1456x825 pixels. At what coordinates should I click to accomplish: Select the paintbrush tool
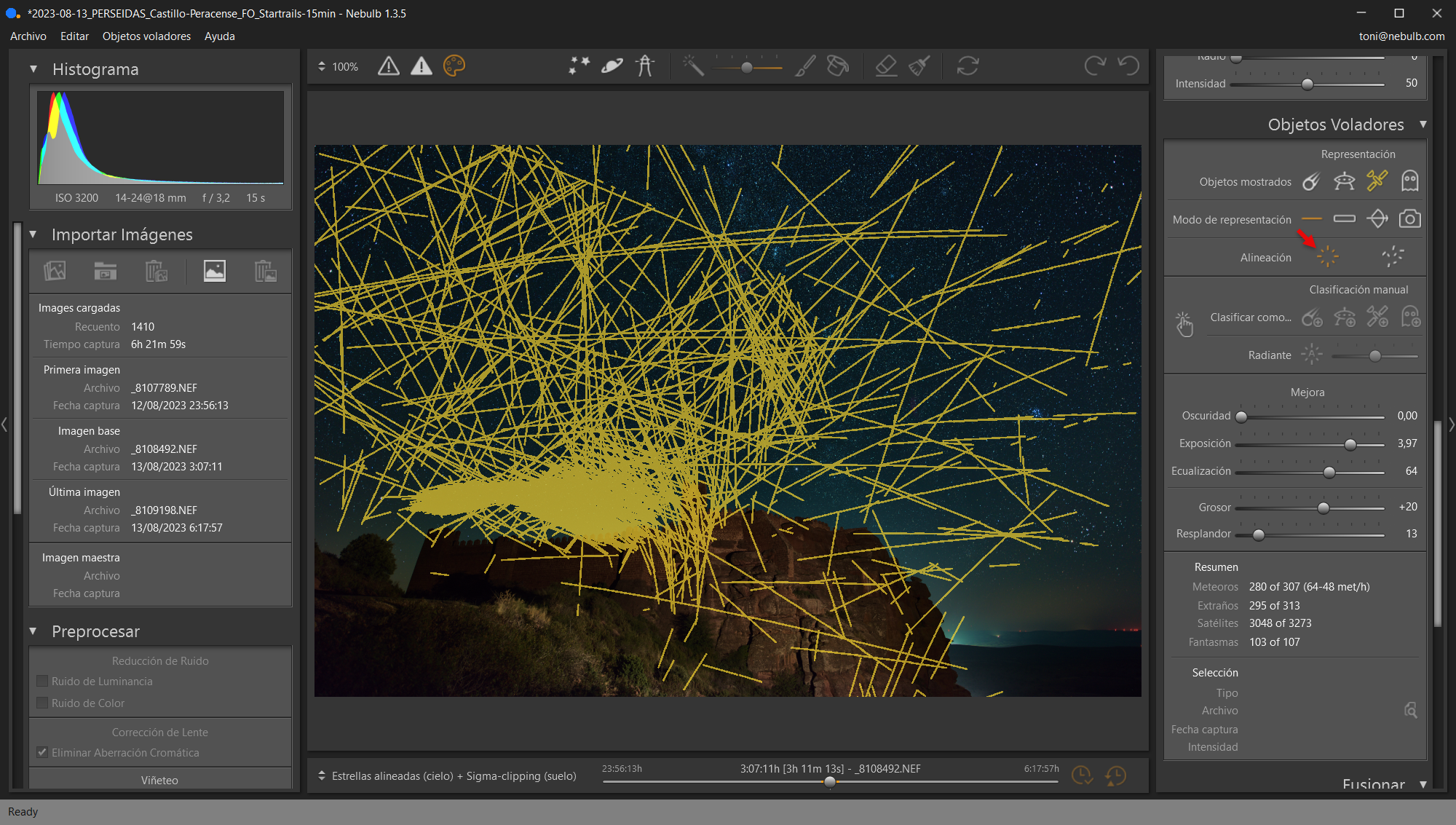pyautogui.click(x=805, y=66)
